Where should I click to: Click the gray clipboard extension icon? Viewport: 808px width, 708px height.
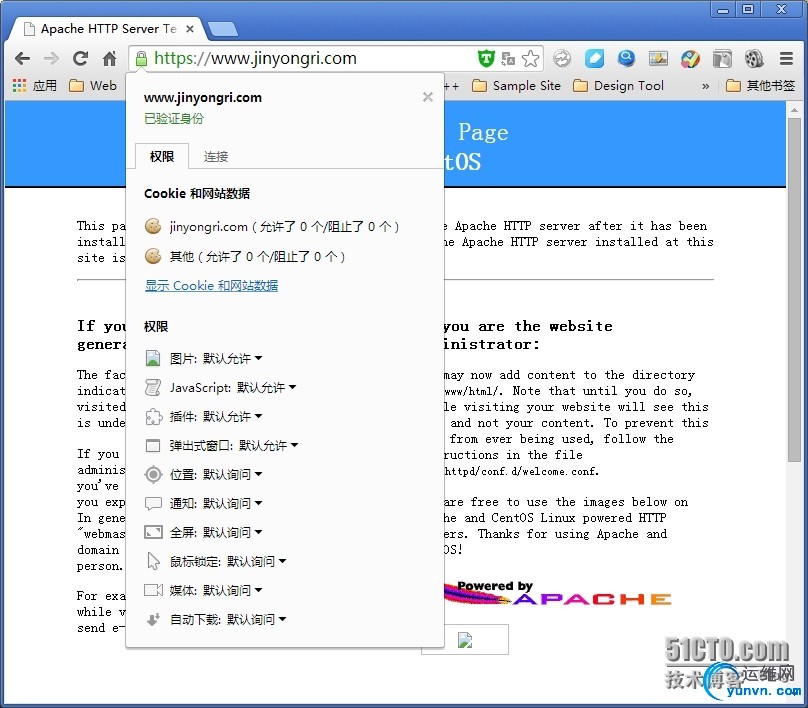(722, 59)
